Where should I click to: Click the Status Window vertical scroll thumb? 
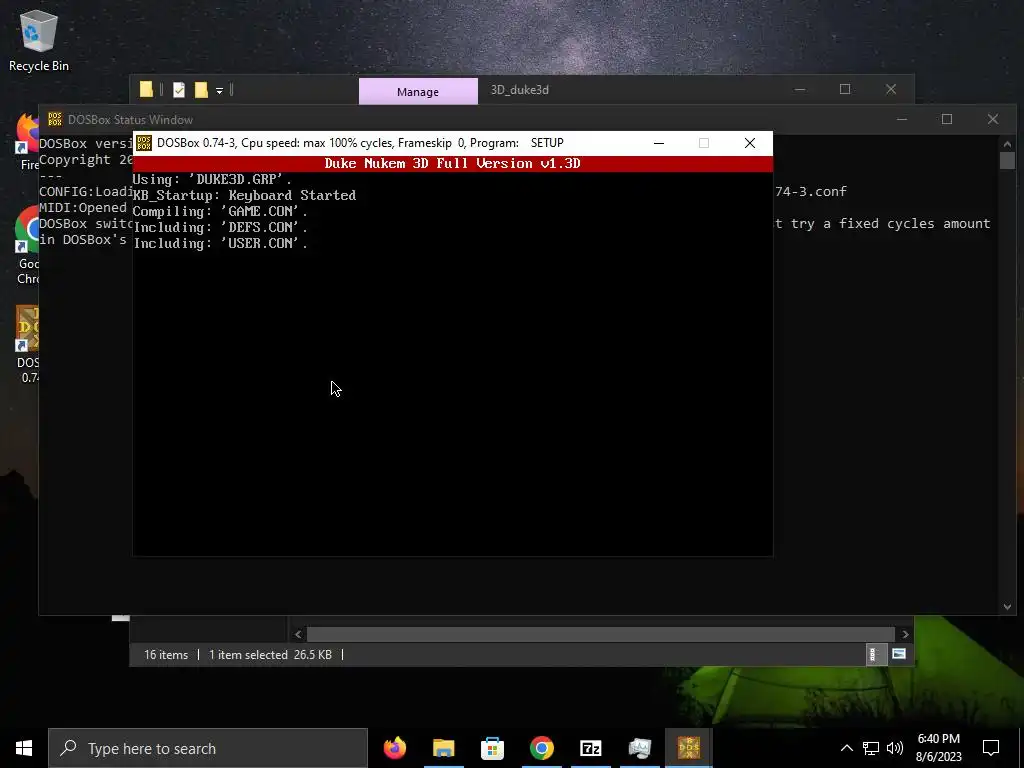point(1007,160)
